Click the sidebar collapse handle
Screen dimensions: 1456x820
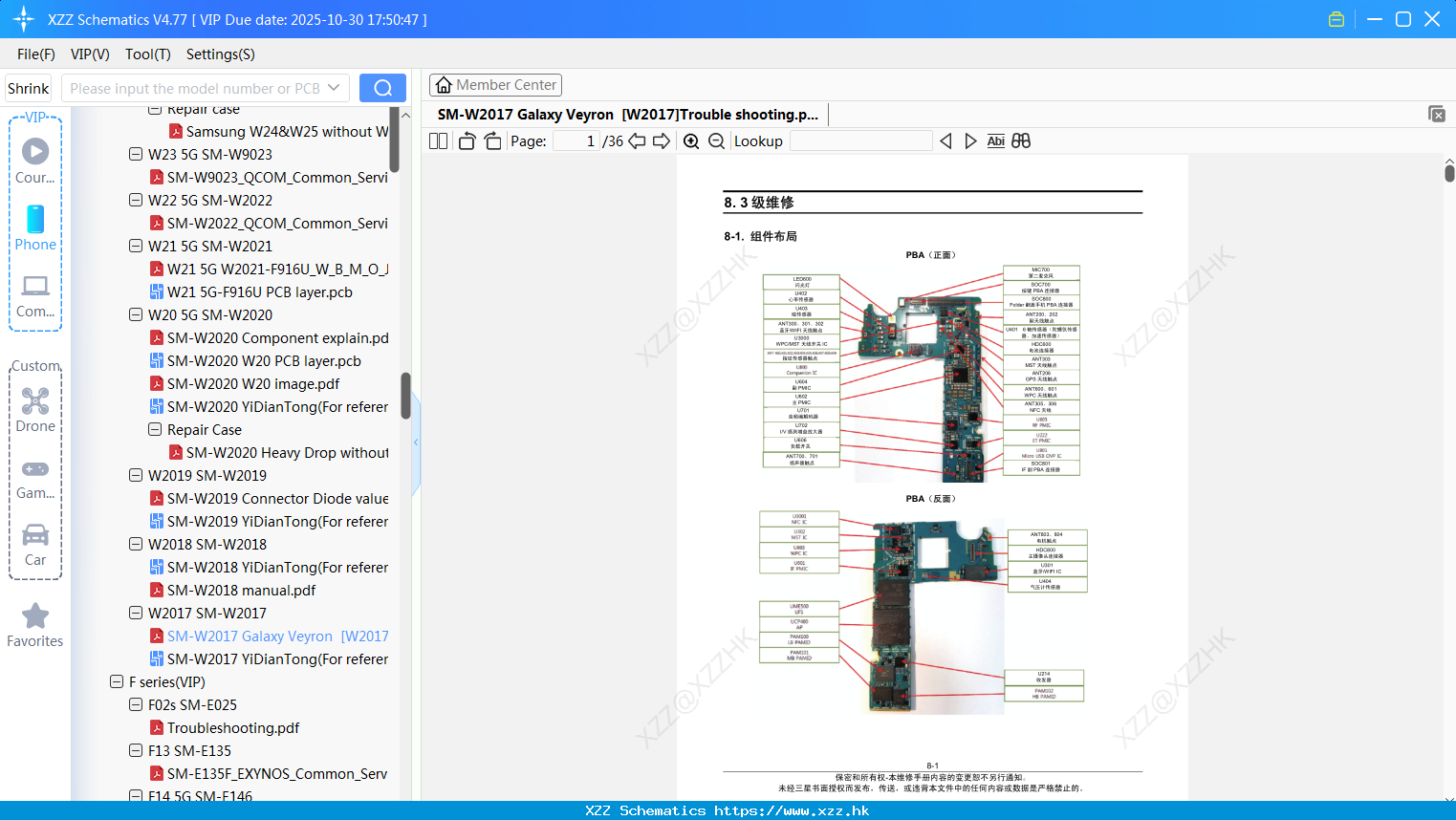click(416, 442)
